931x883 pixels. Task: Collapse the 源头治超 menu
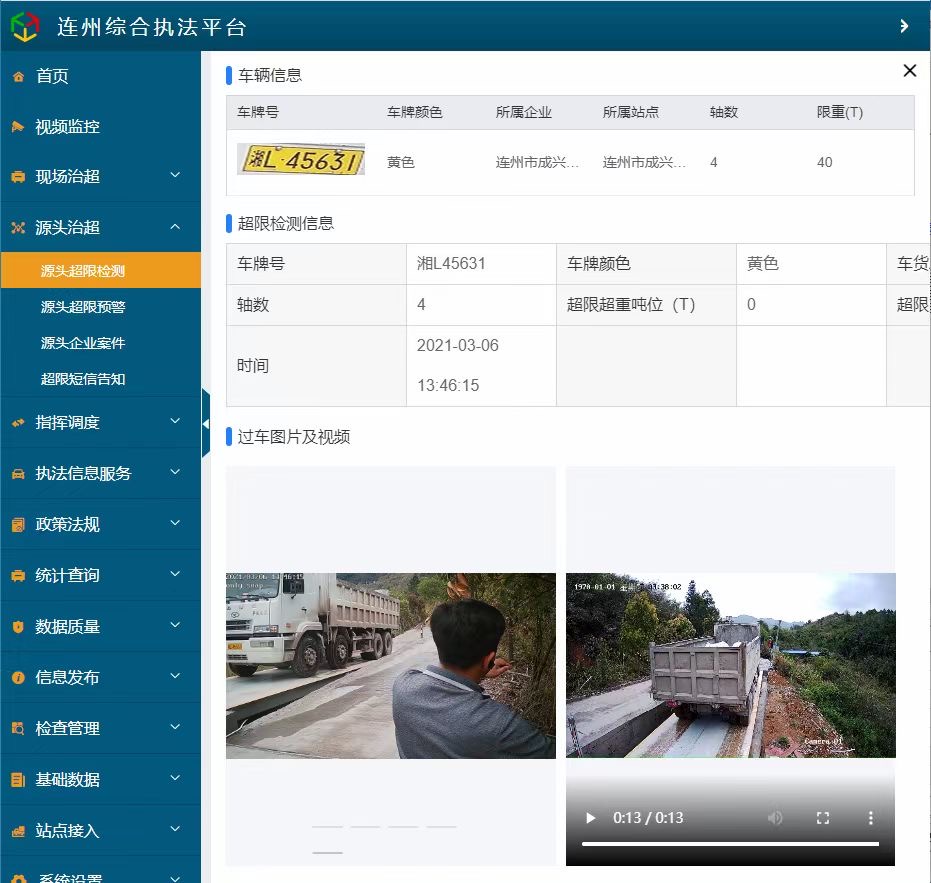coord(175,227)
